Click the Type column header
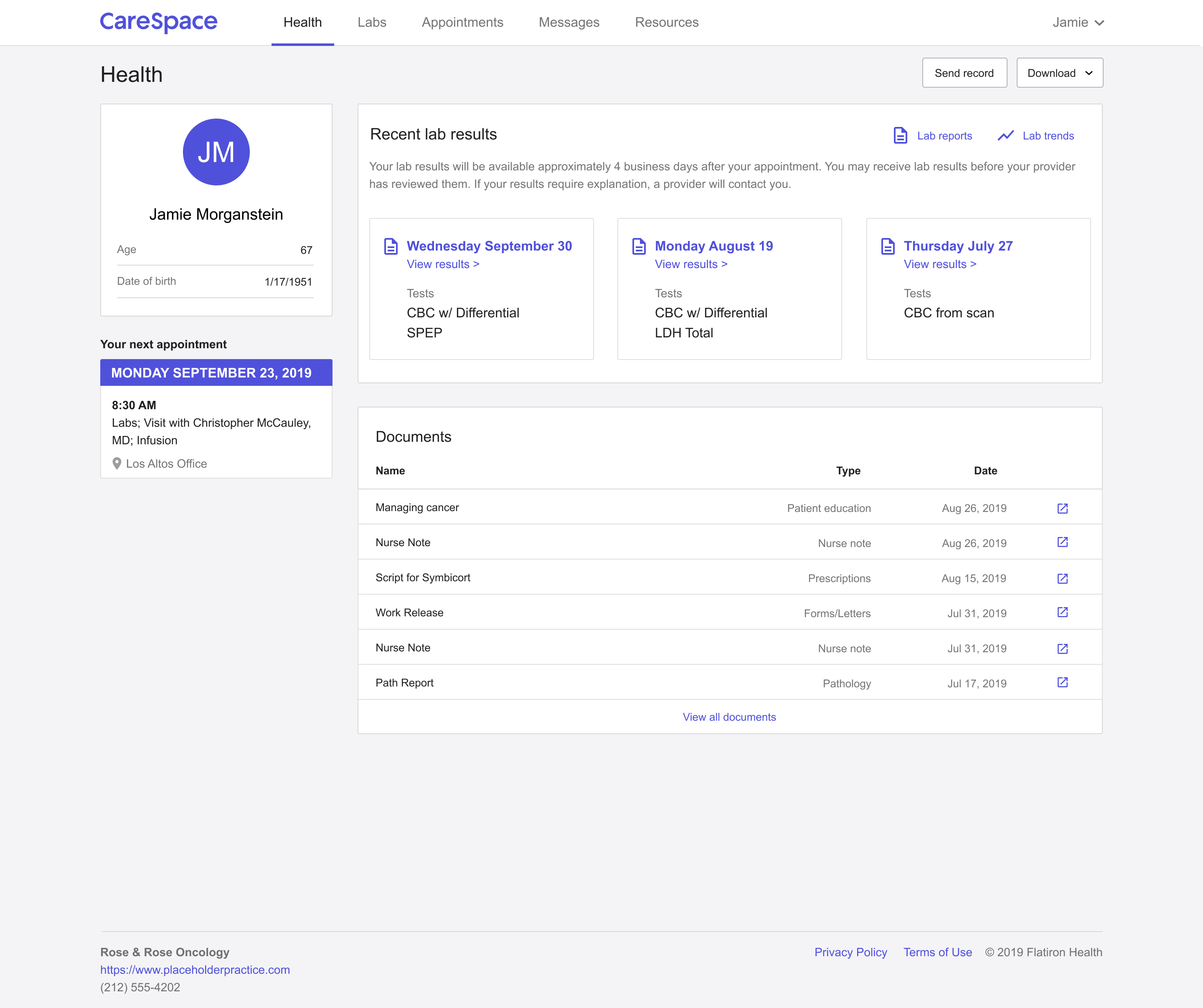 click(x=848, y=470)
